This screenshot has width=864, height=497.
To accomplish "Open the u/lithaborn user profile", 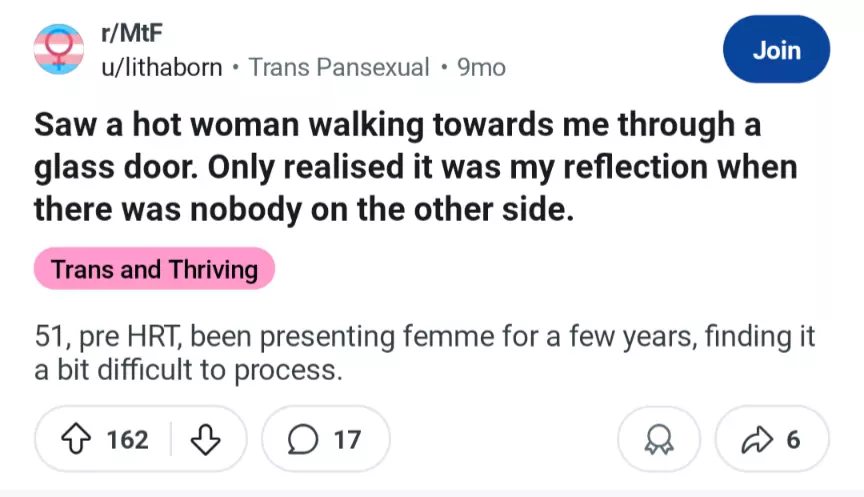I will 162,67.
